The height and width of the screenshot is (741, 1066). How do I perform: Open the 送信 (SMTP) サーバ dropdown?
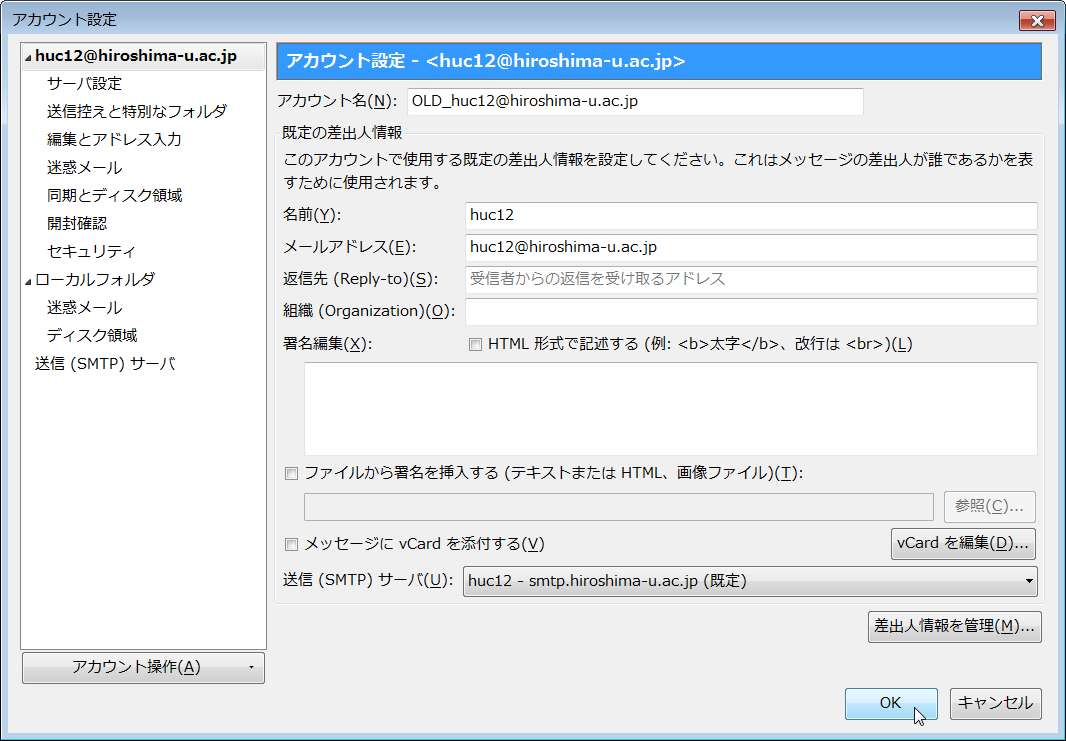pyautogui.click(x=750, y=581)
